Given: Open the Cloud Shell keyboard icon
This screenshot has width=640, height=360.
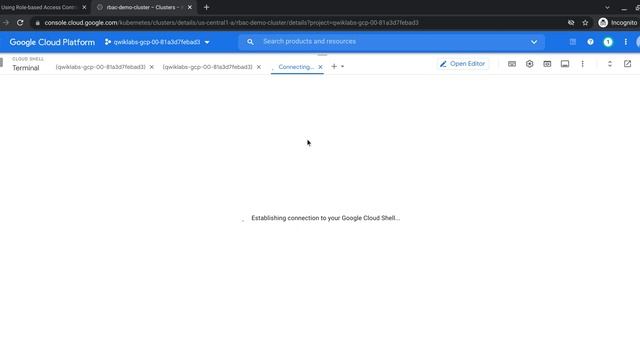Looking at the screenshot, I should (512, 64).
